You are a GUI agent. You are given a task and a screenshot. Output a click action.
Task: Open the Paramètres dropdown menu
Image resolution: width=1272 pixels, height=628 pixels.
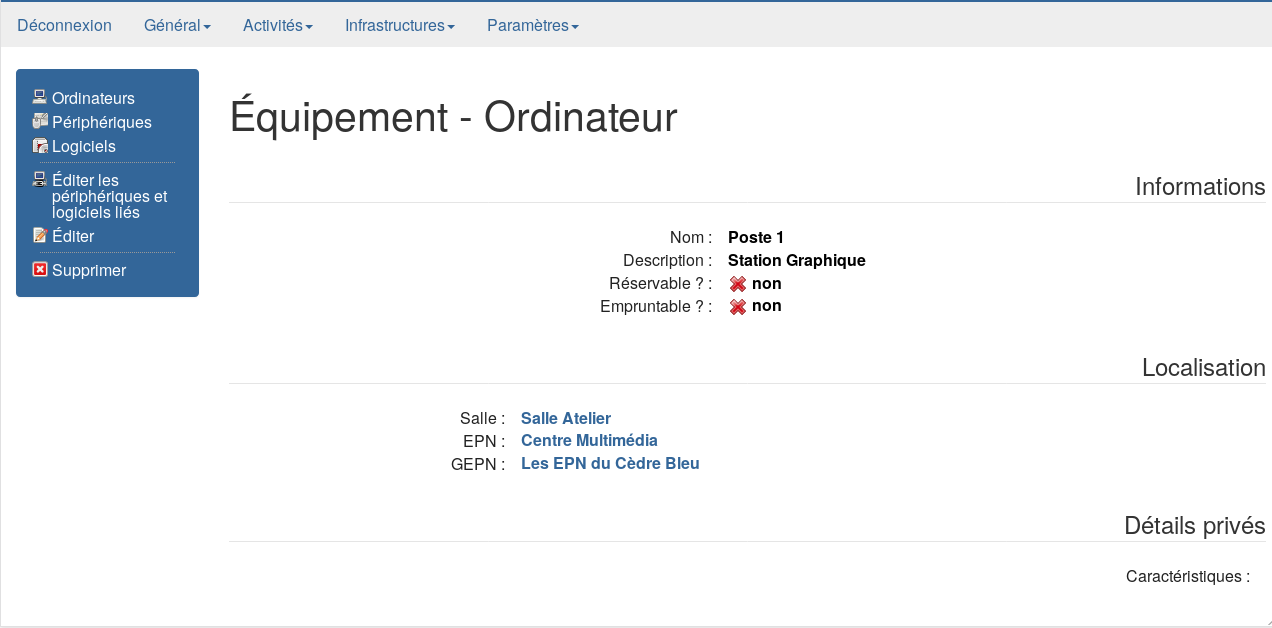point(532,26)
